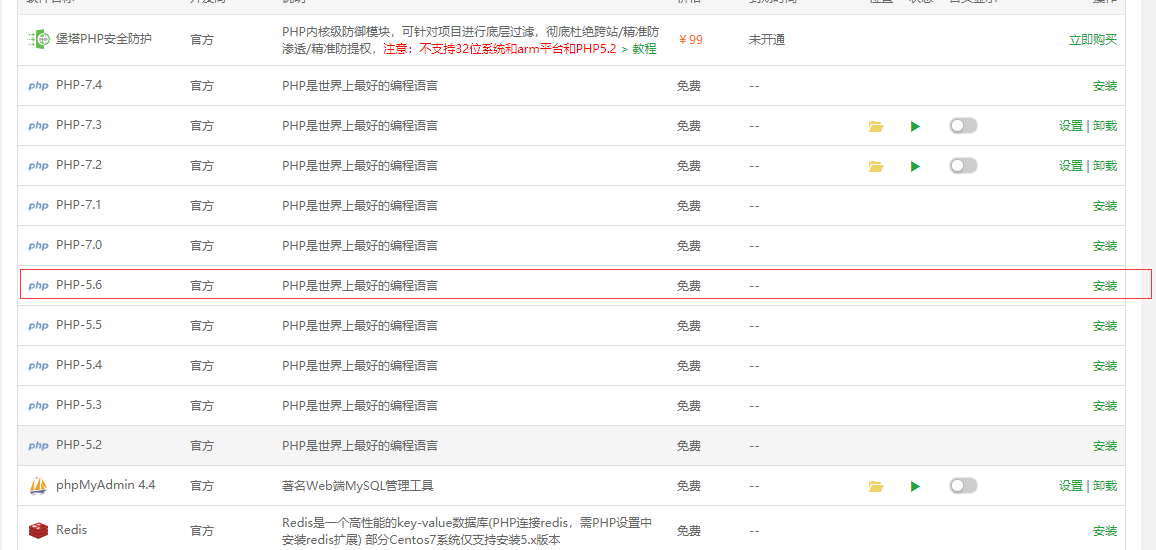Click the PHP-7.2 green play status icon
Viewport: 1156px width, 550px height.
(x=915, y=166)
